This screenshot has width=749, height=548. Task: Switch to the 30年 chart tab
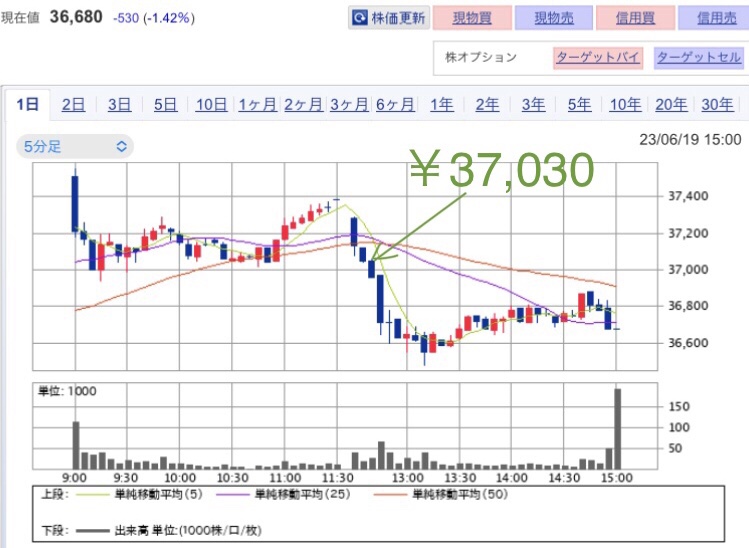tap(717, 104)
